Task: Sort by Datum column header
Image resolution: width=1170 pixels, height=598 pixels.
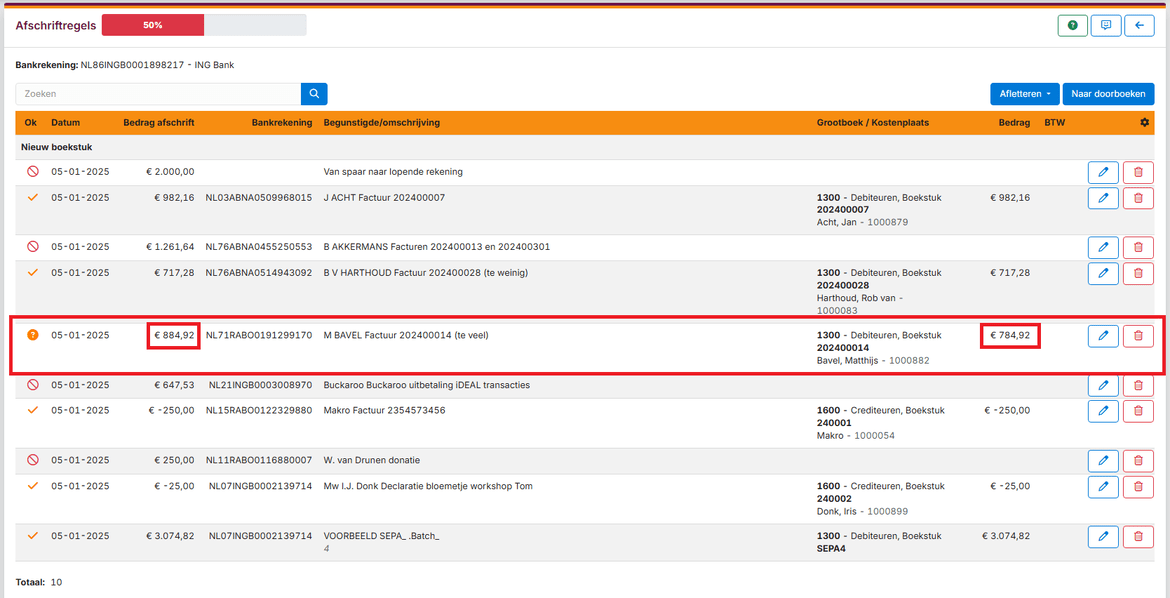Action: click(x=65, y=123)
